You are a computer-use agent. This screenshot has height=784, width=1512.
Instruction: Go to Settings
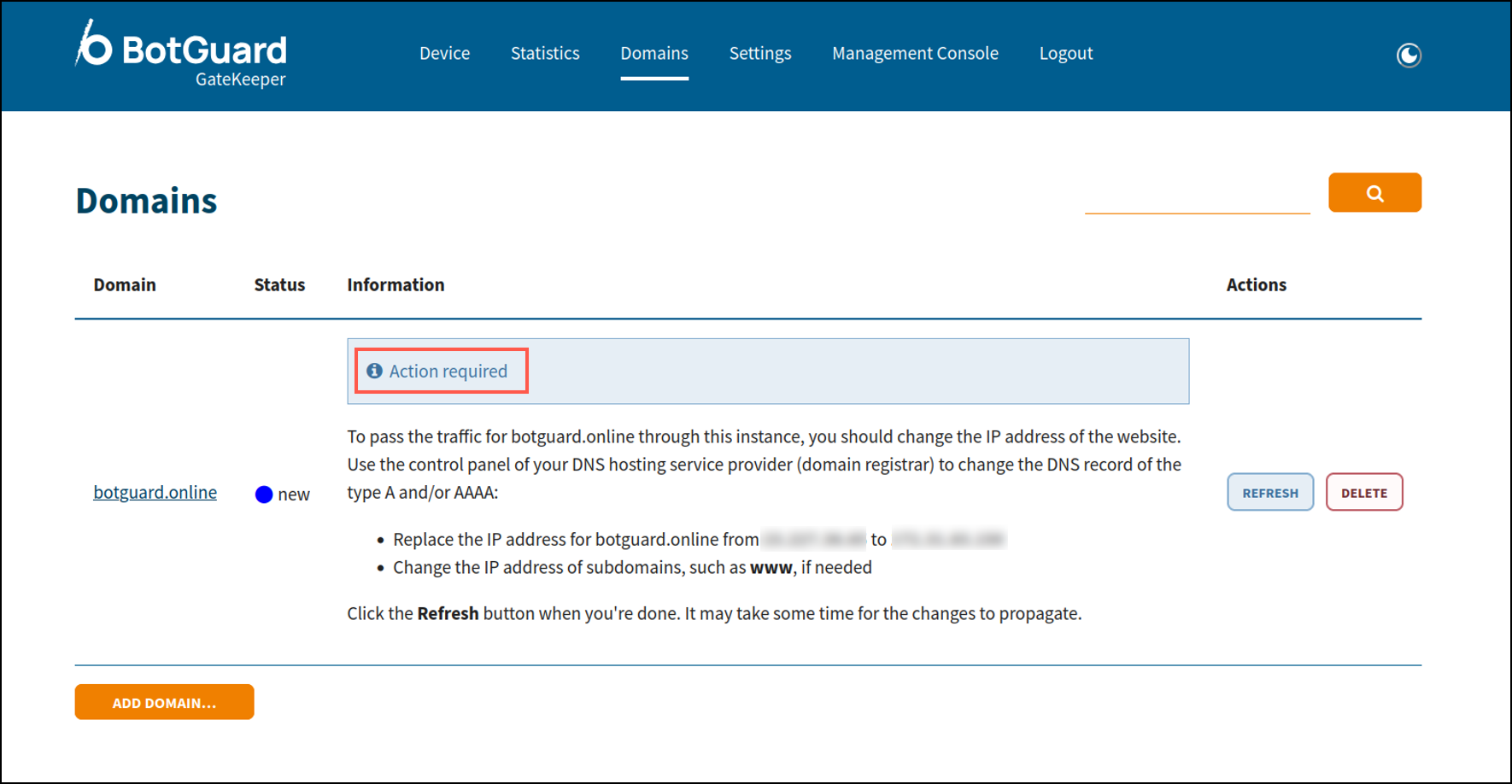(x=760, y=53)
